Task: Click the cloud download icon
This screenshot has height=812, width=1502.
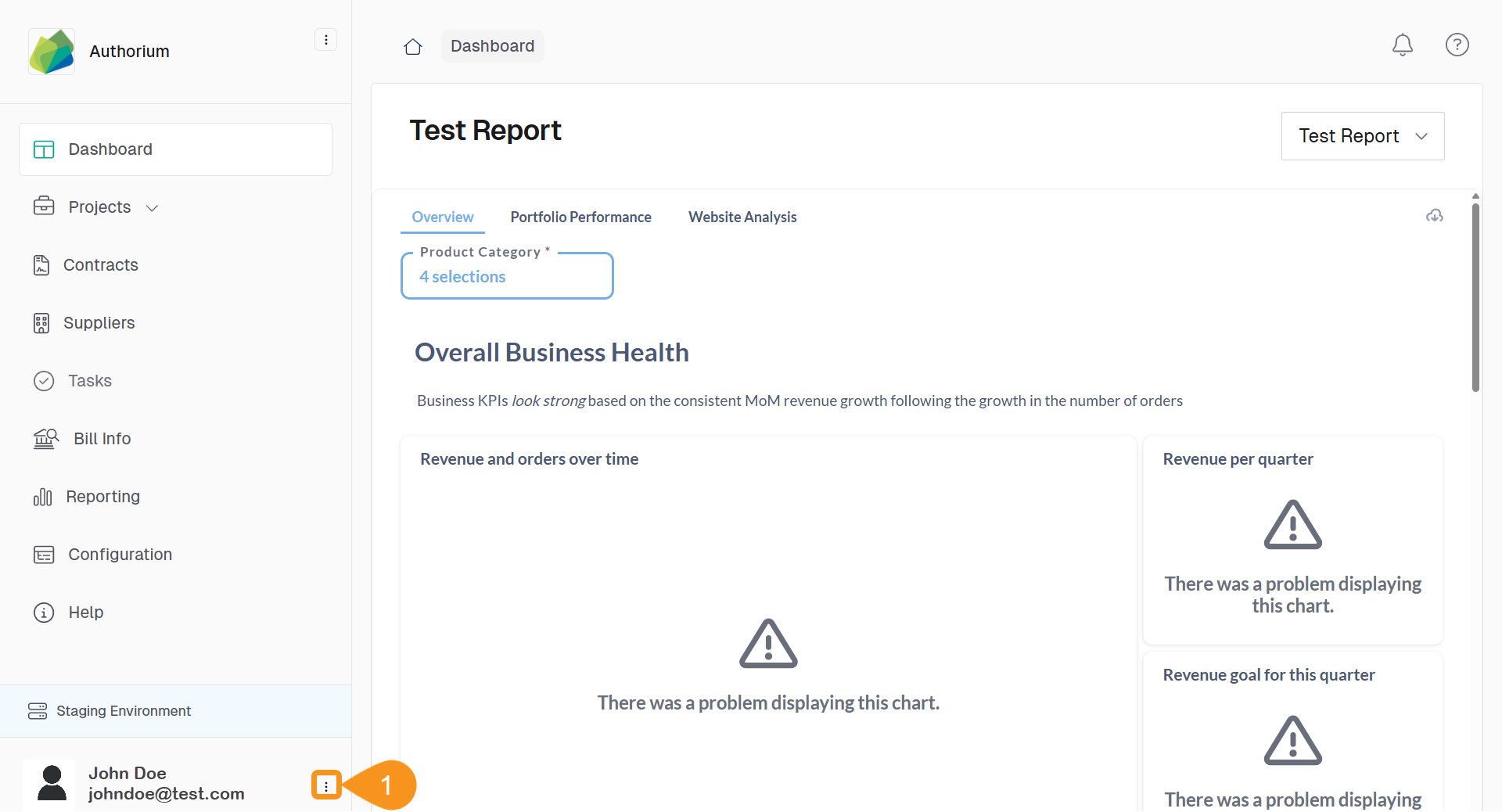Action: point(1434,216)
